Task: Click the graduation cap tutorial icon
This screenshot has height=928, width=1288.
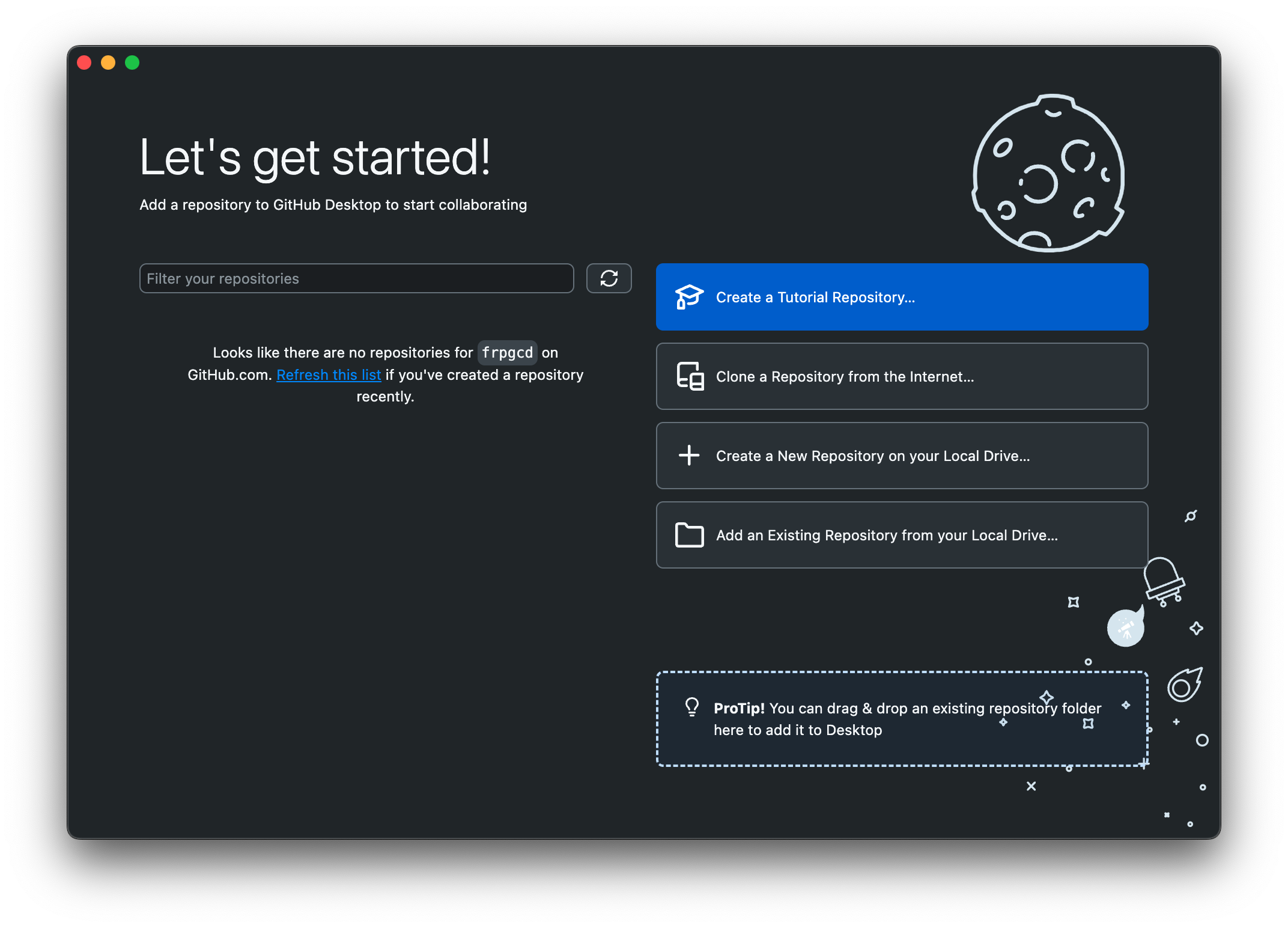Action: pos(689,297)
